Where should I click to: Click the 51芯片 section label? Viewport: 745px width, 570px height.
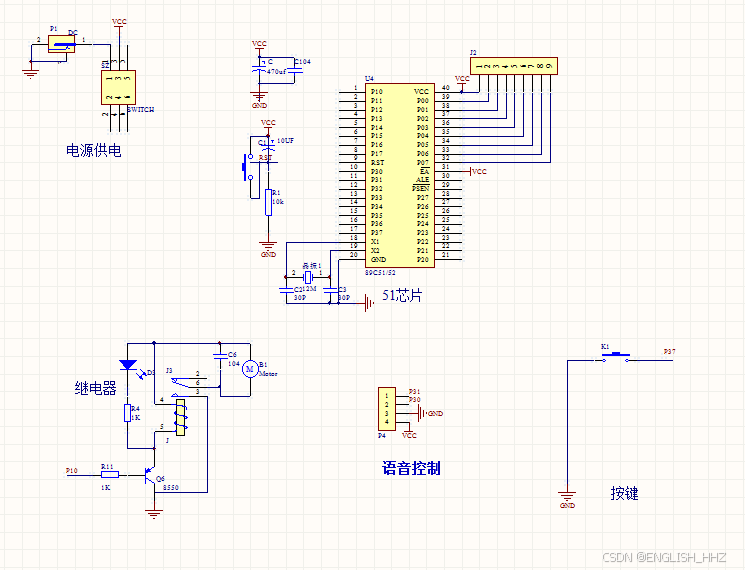pyautogui.click(x=402, y=295)
